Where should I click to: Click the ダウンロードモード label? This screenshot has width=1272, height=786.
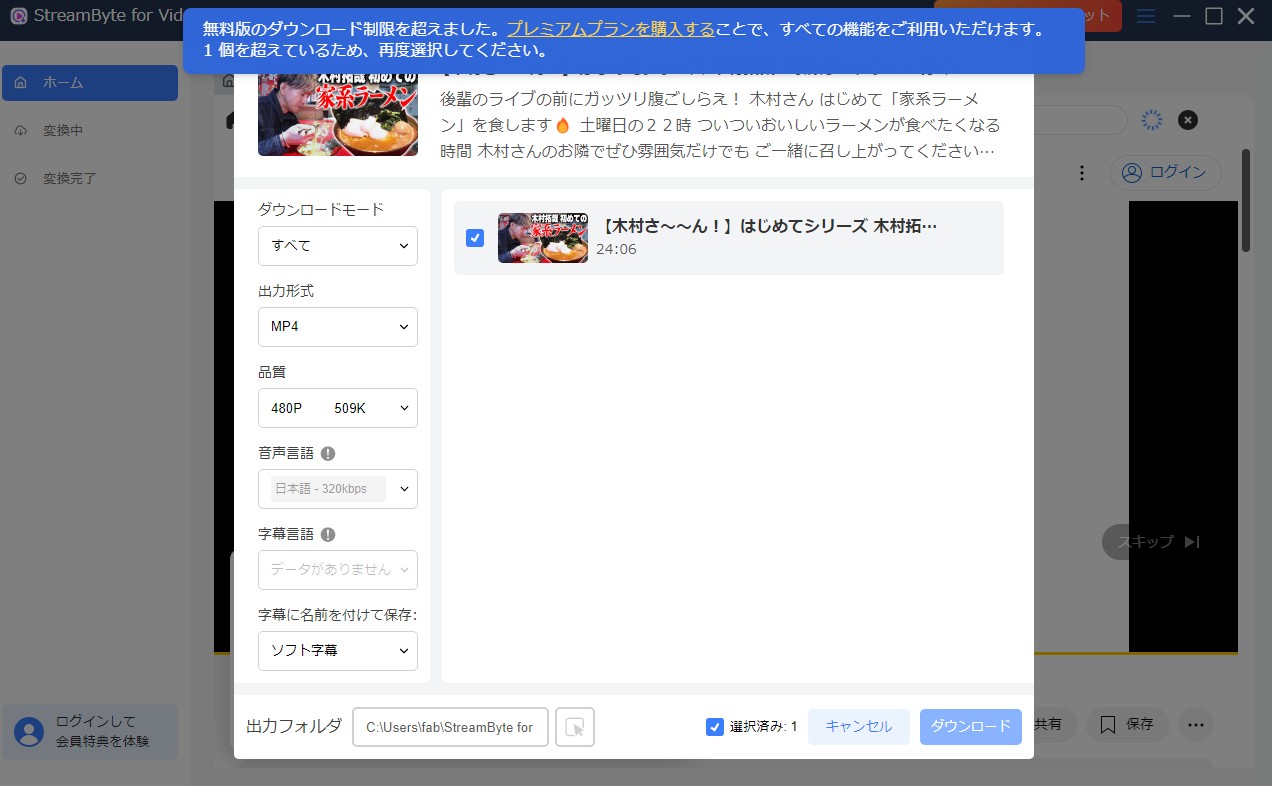[x=321, y=210]
